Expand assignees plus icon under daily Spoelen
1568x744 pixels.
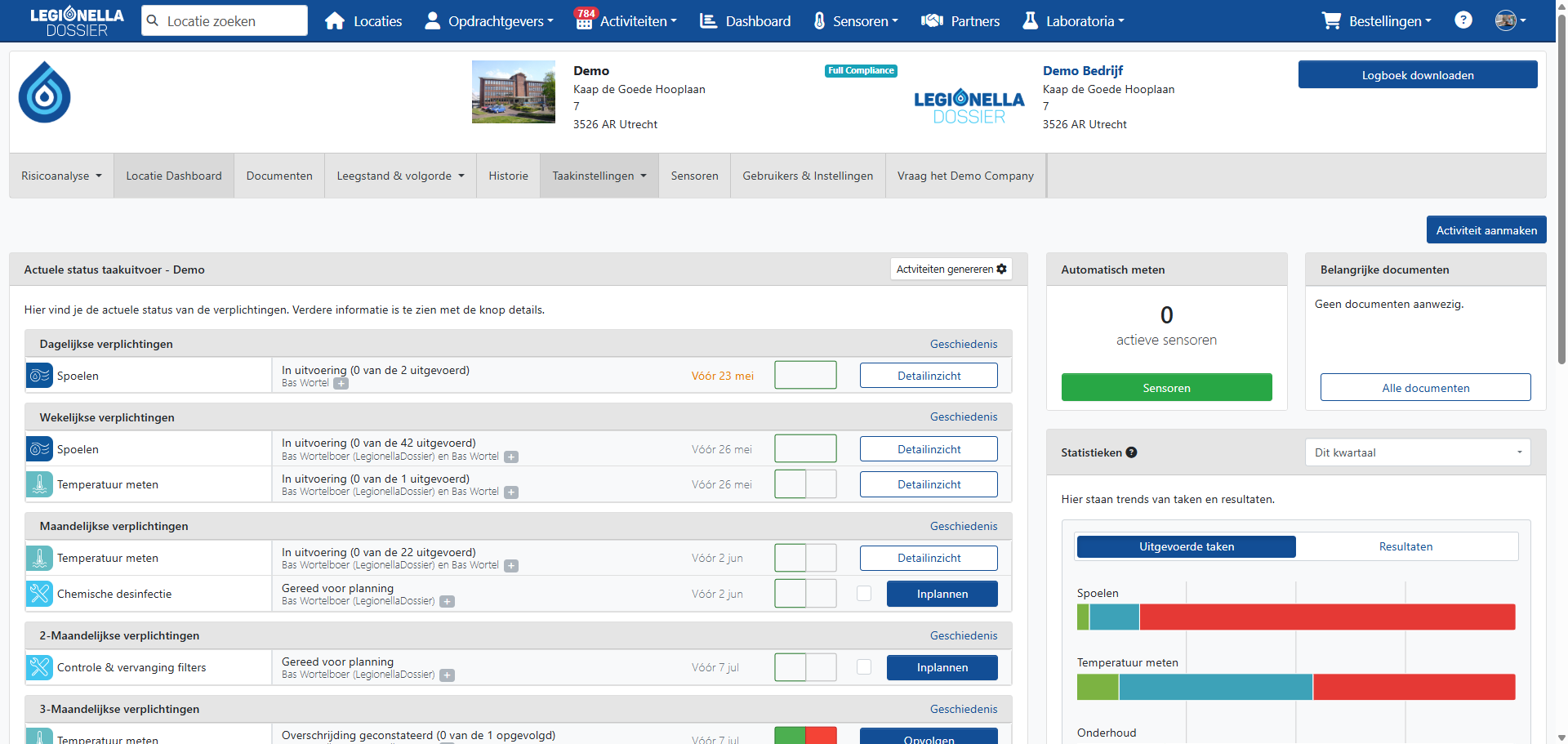pyautogui.click(x=341, y=384)
